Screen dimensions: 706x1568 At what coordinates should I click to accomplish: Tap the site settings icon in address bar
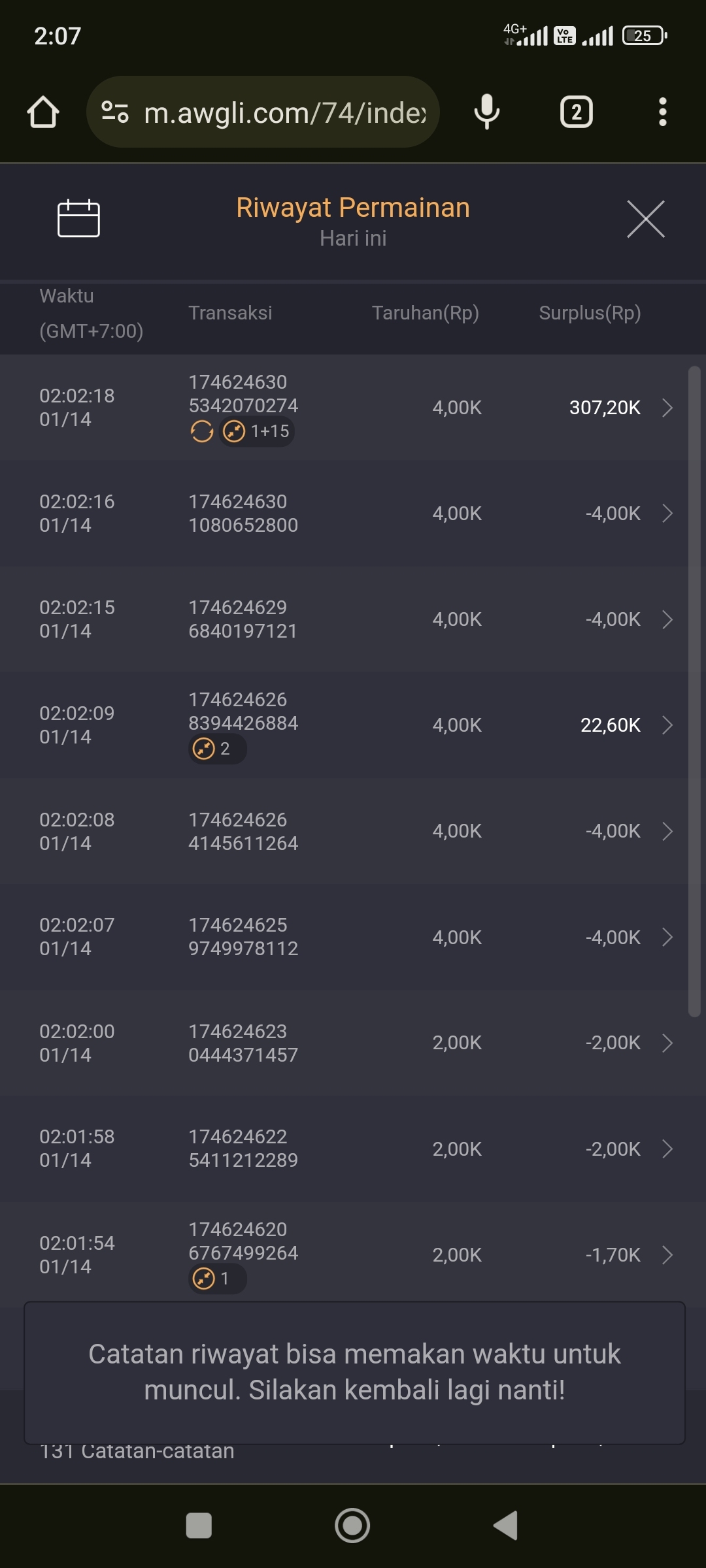[115, 112]
